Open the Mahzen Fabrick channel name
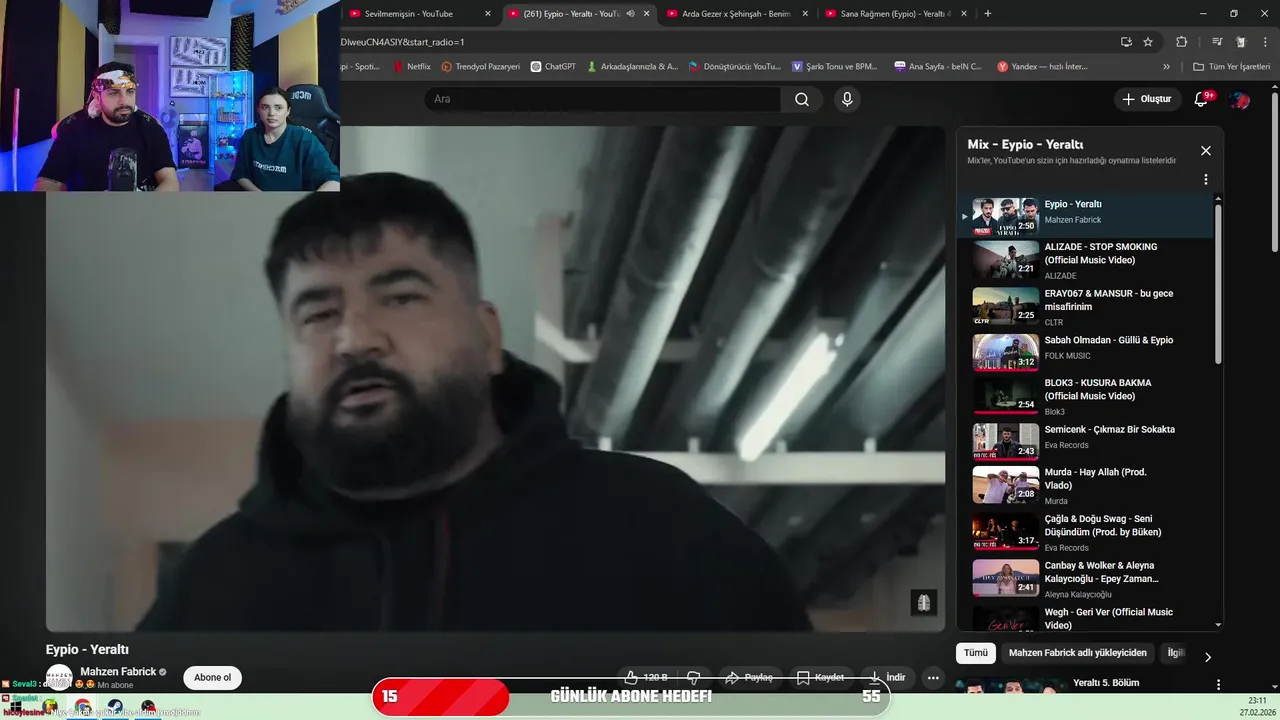This screenshot has width=1280, height=720. click(x=118, y=672)
